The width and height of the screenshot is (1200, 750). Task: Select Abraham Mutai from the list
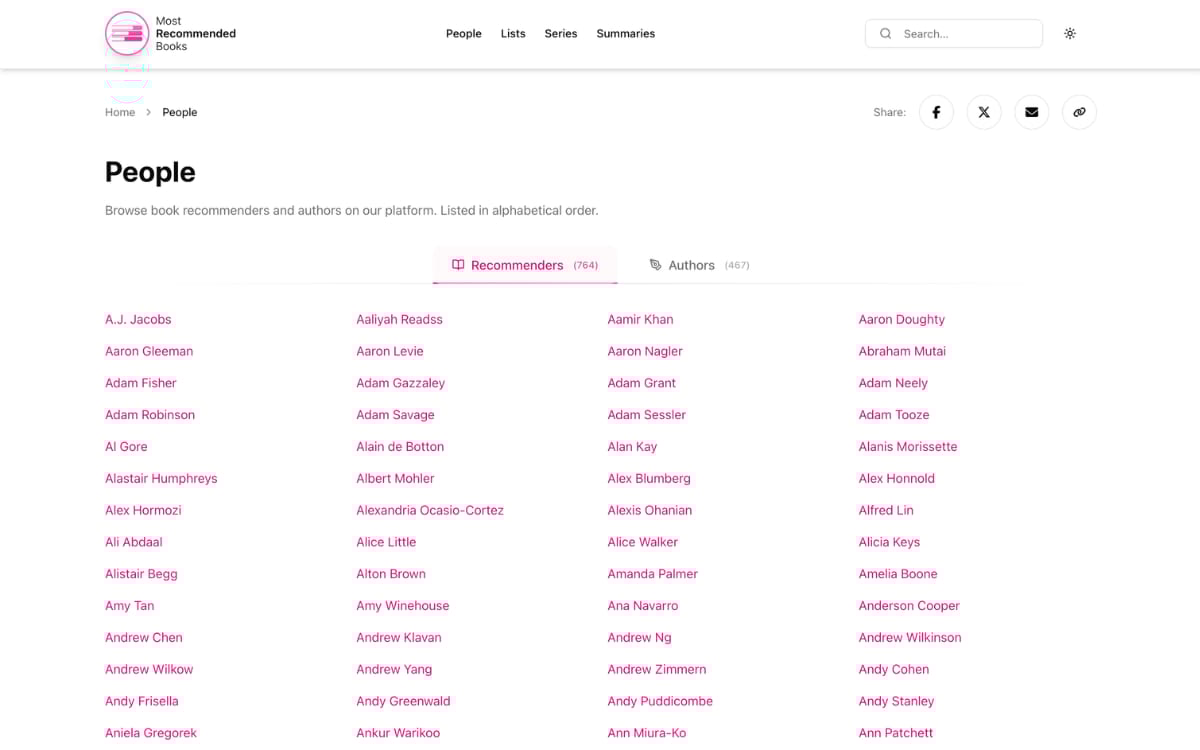[902, 351]
